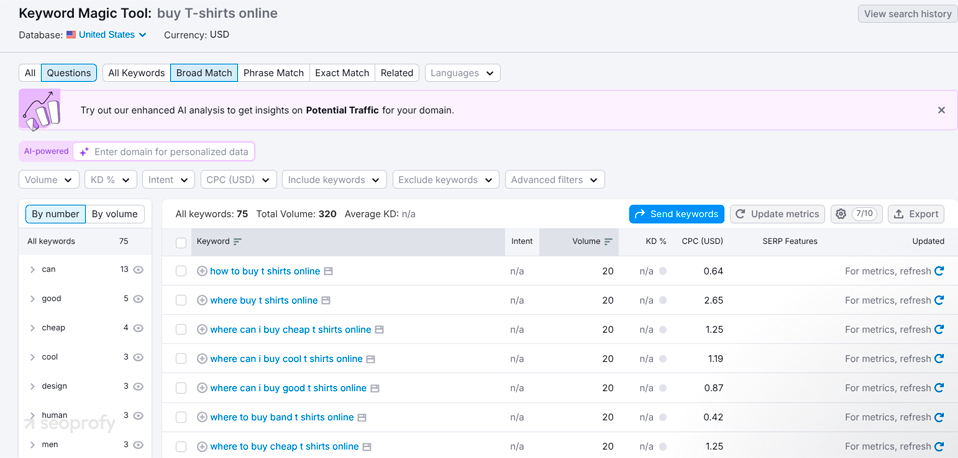Check 'where to buy band t shirts online' row
This screenshot has width=958, height=458.
[x=181, y=418]
